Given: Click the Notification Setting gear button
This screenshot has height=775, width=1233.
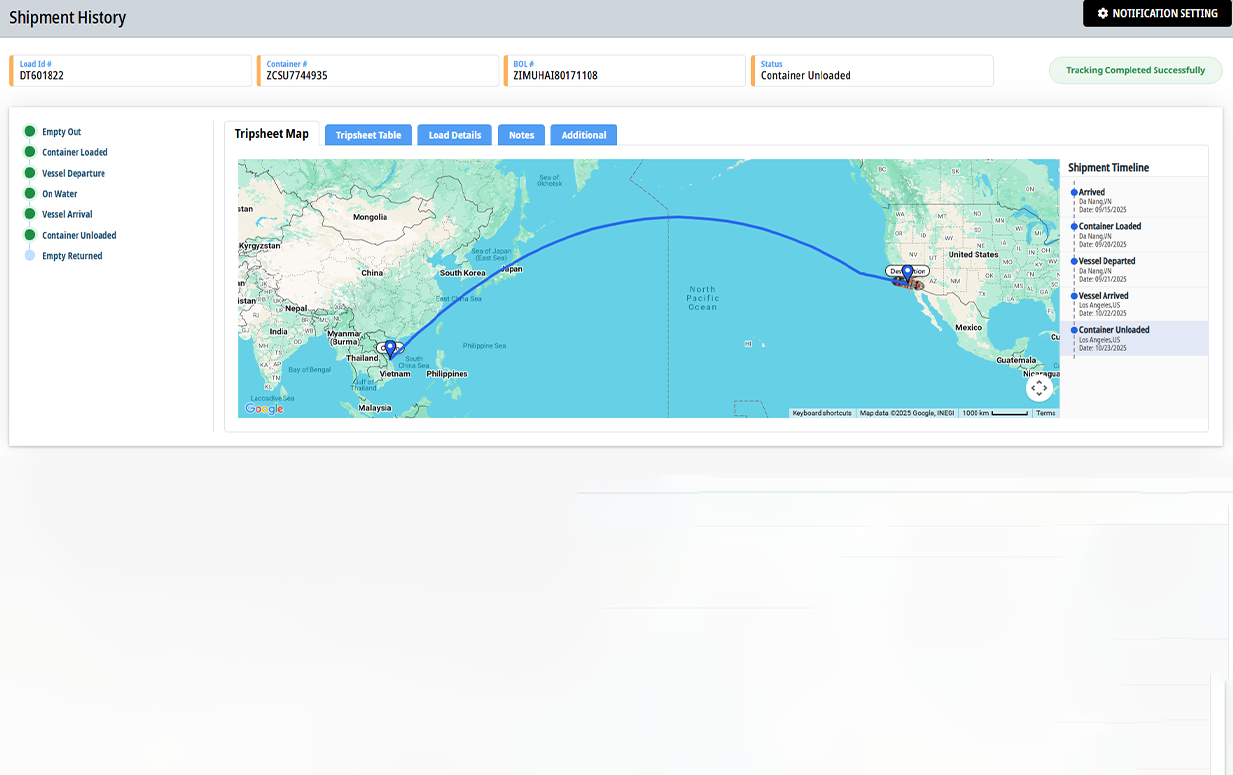Looking at the screenshot, I should pyautogui.click(x=1157, y=14).
